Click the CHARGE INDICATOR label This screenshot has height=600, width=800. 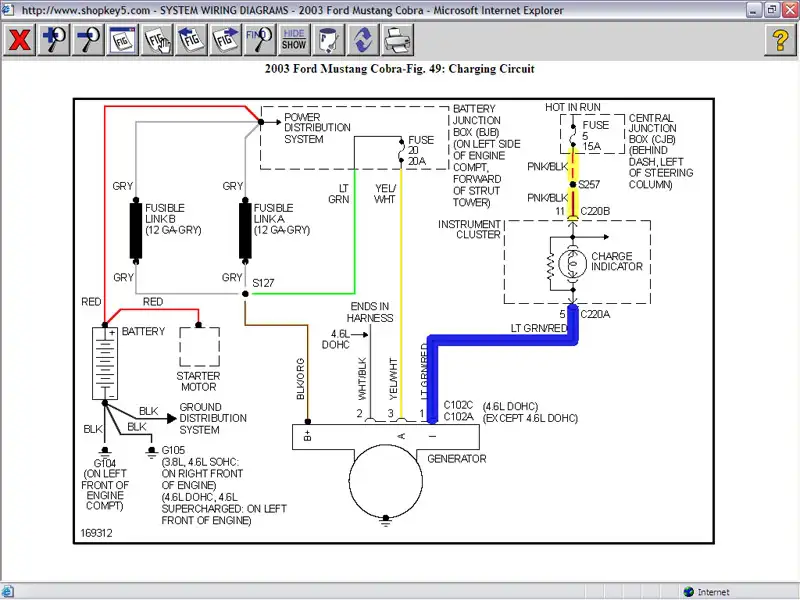617,261
